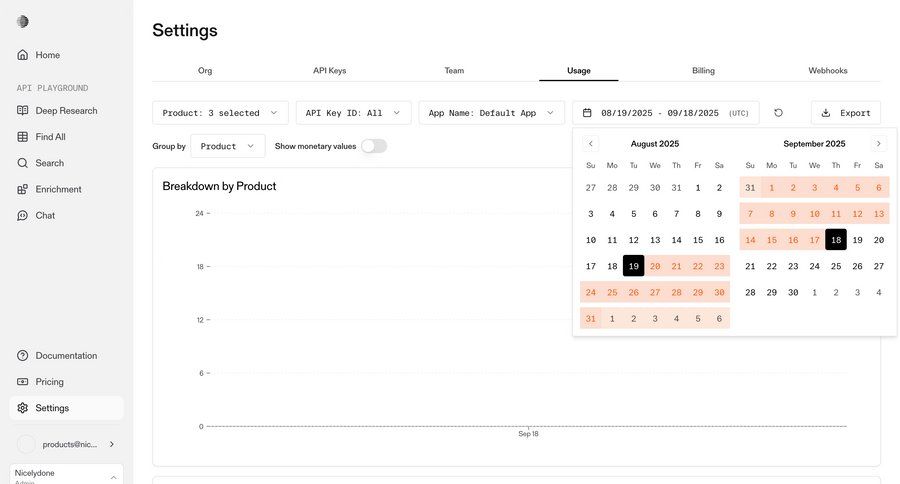The width and height of the screenshot is (900, 484).
Task: Click the date range input field
Action: (x=665, y=113)
